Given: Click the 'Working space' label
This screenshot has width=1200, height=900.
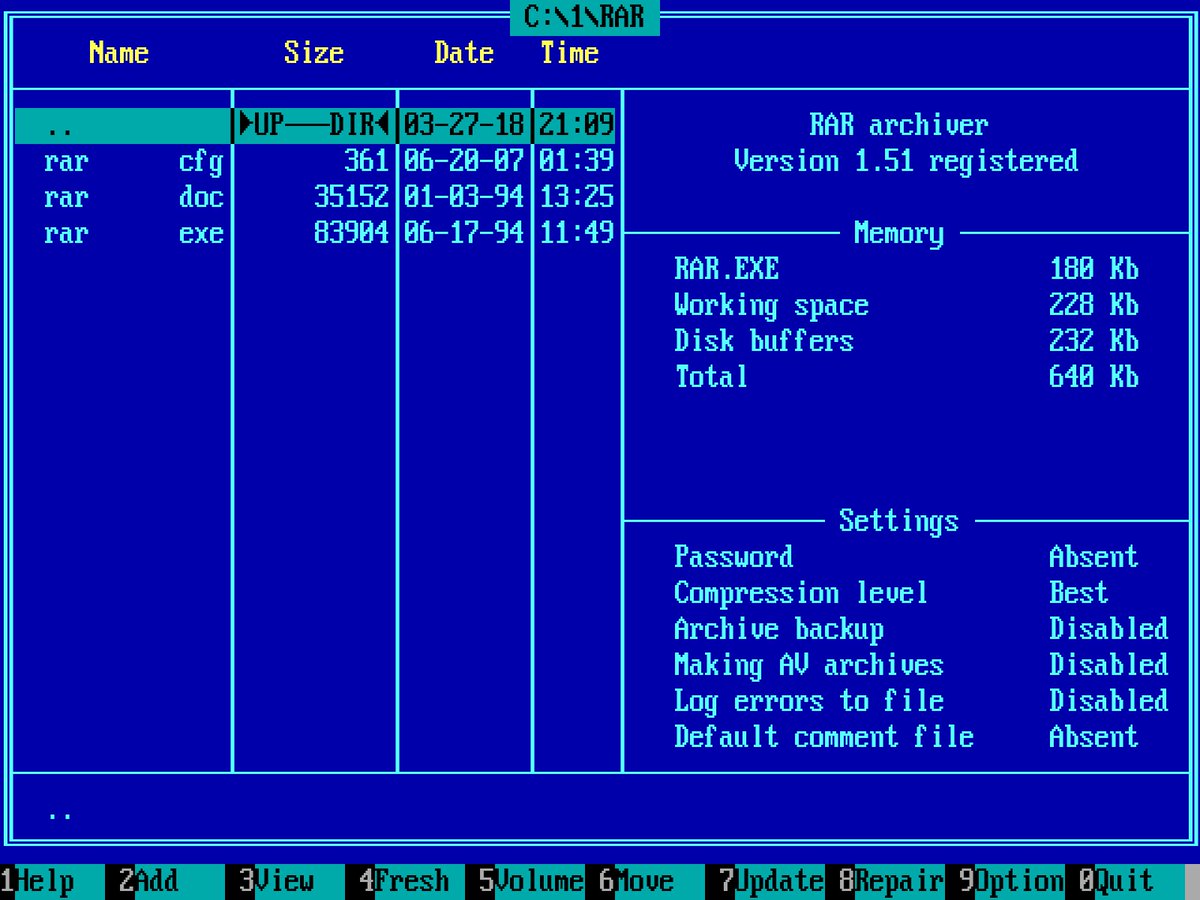Looking at the screenshot, I should tap(771, 305).
